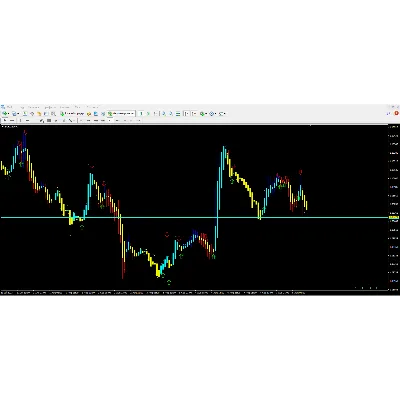Switch to line chart display

tap(155, 114)
